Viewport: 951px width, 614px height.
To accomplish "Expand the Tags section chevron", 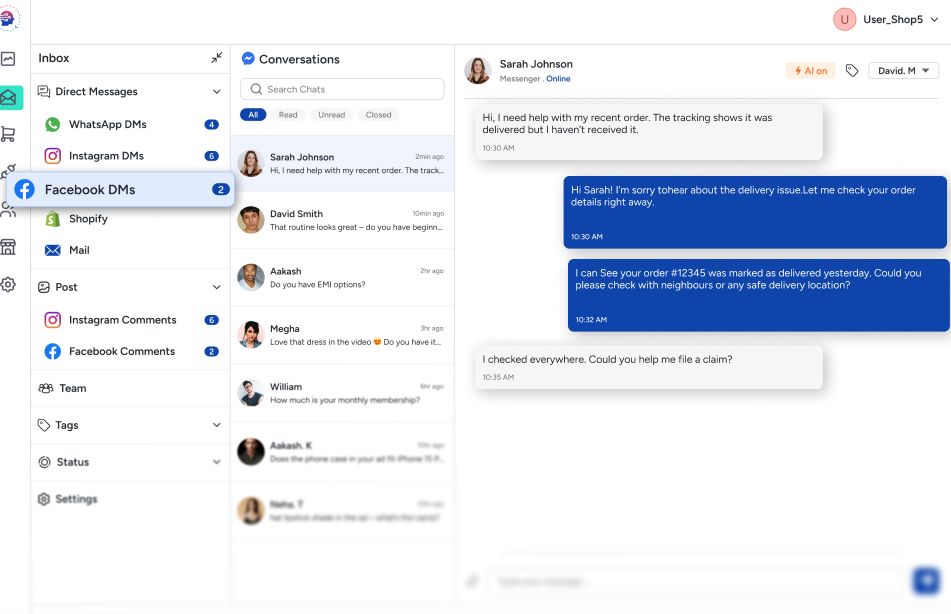I will (217, 425).
